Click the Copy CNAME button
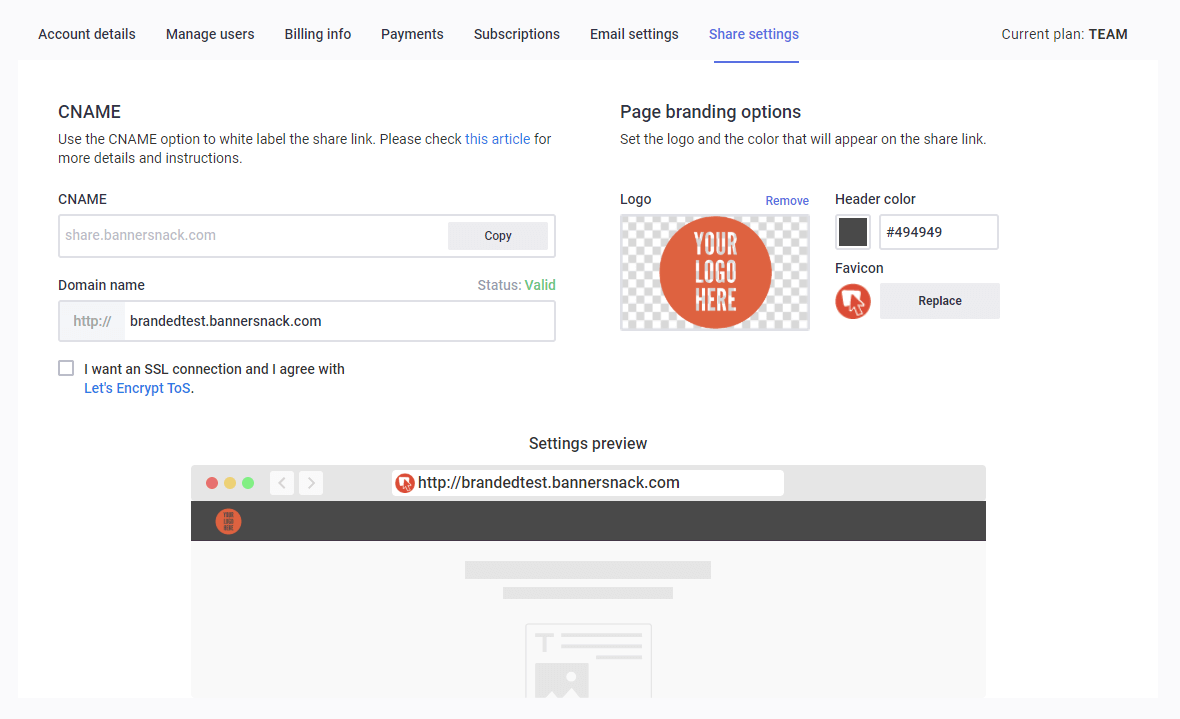 pos(497,236)
